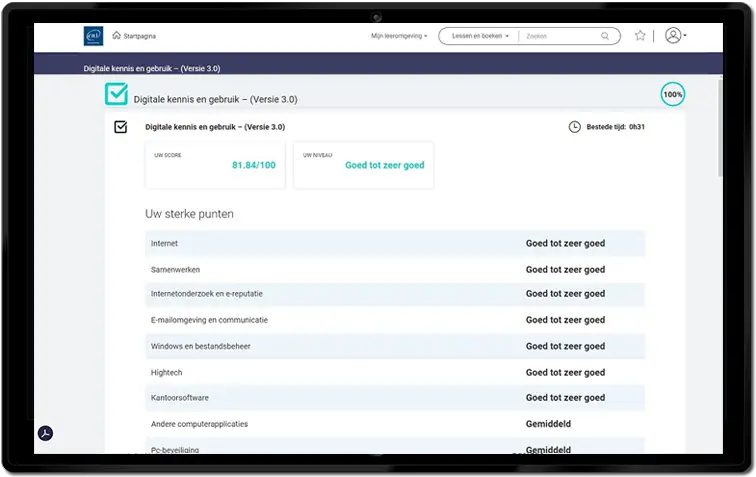Click into the Zoeken search field

pos(560,36)
